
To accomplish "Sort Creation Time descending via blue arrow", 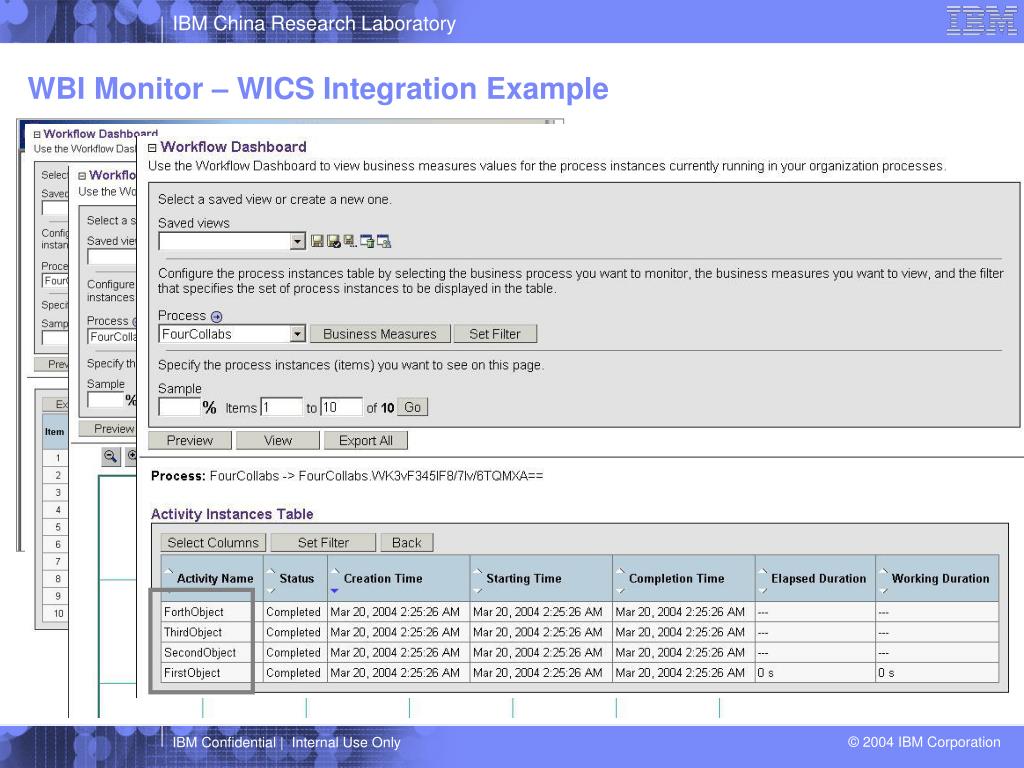I will pyautogui.click(x=334, y=591).
